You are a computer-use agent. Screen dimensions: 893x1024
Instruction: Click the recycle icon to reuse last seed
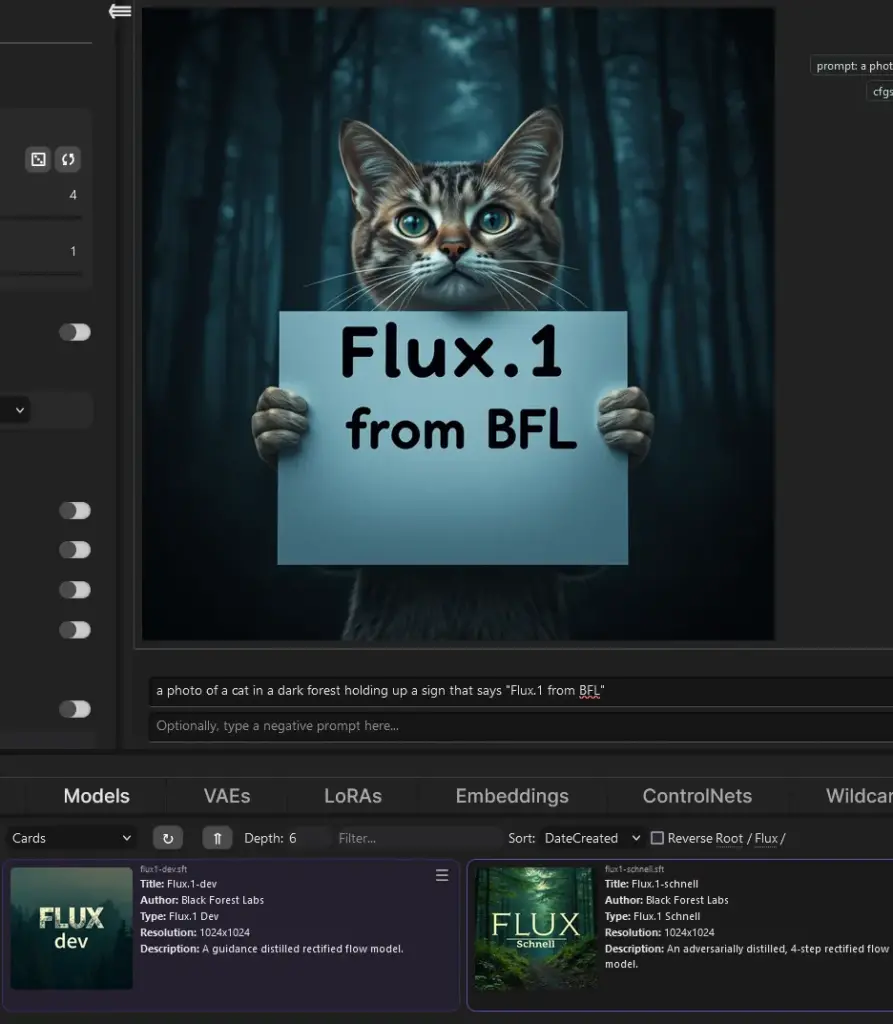68,159
